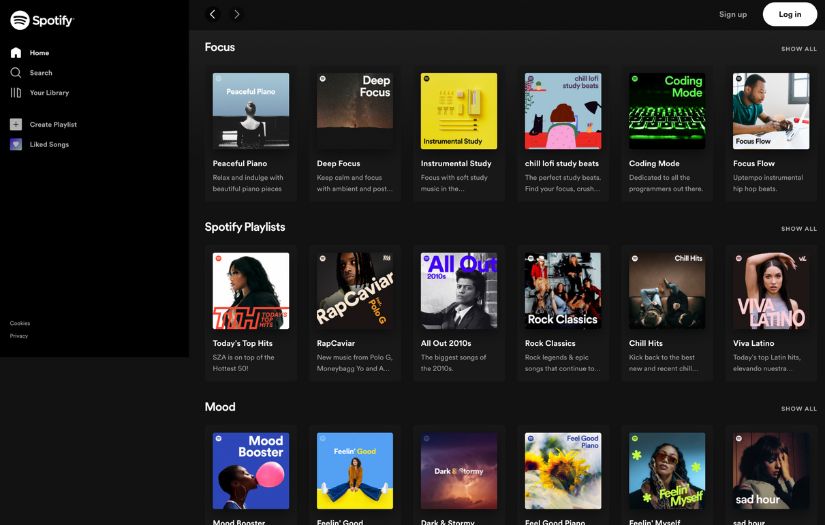Open Deep Focus playlist cover

(x=355, y=111)
